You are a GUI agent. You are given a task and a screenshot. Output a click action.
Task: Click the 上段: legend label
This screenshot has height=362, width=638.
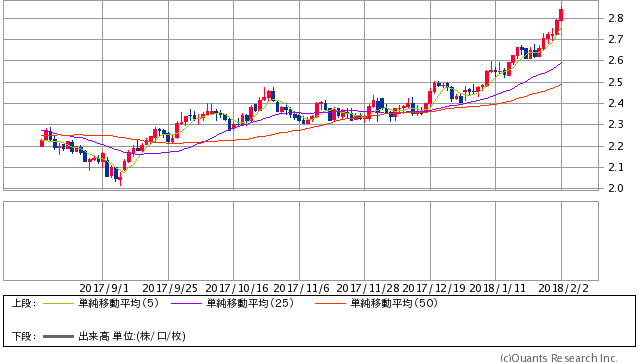click(24, 303)
